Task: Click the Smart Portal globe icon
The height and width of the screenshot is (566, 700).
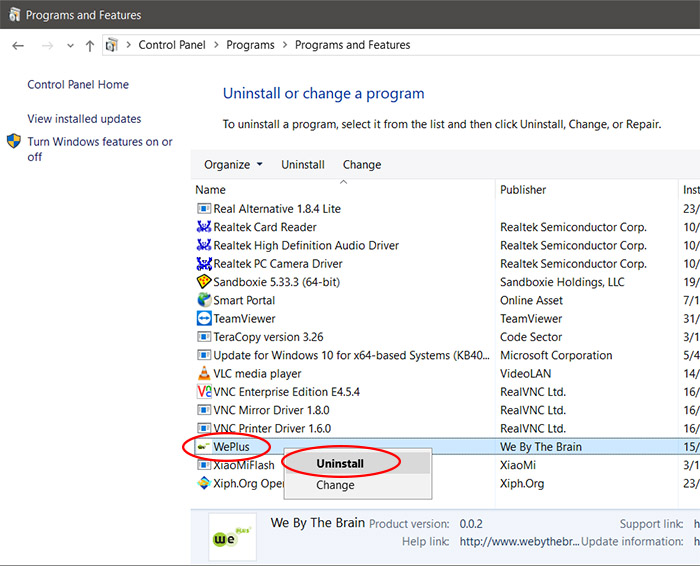Action: point(204,300)
